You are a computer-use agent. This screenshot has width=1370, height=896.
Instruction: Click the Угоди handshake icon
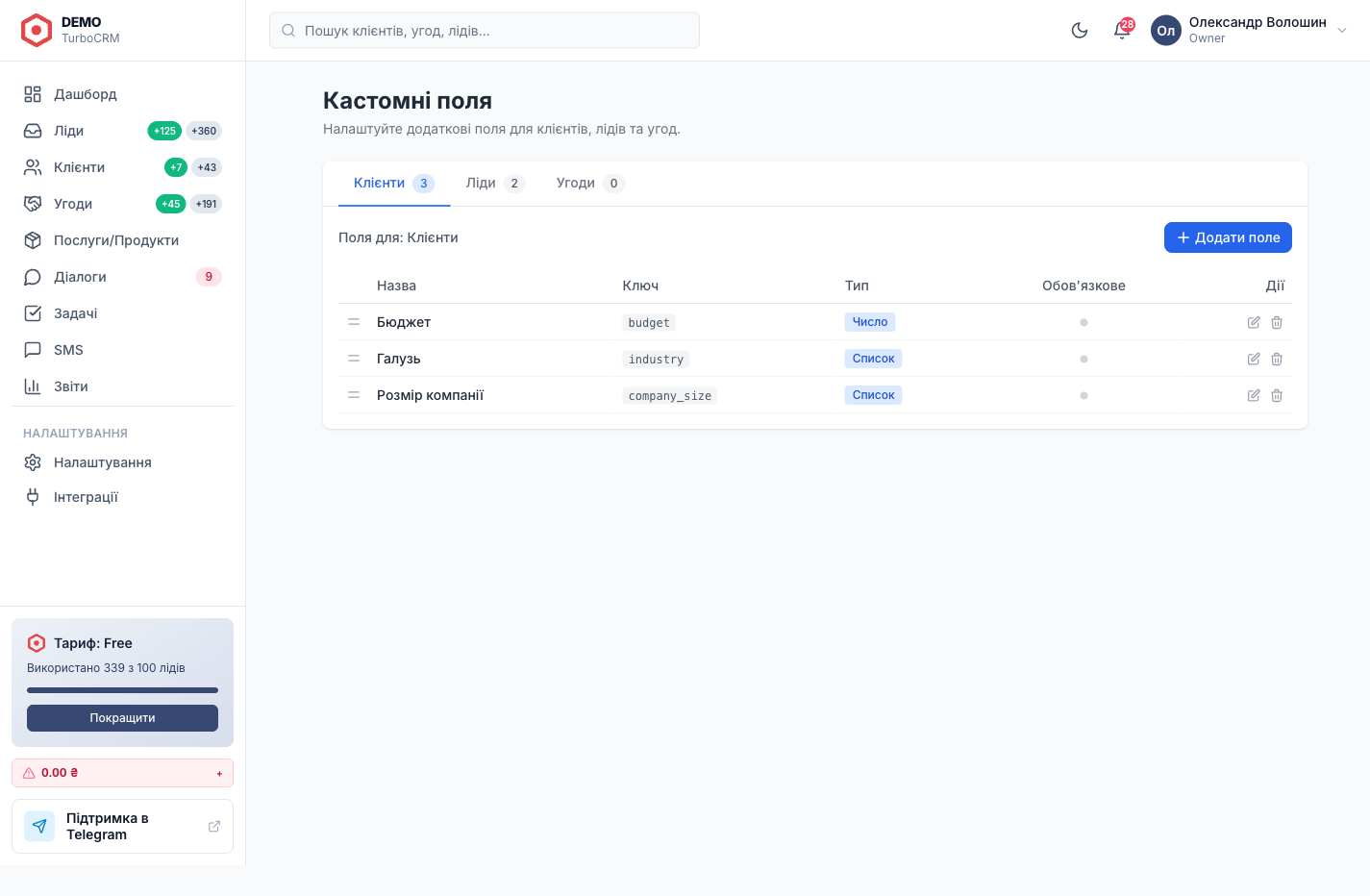click(x=33, y=204)
